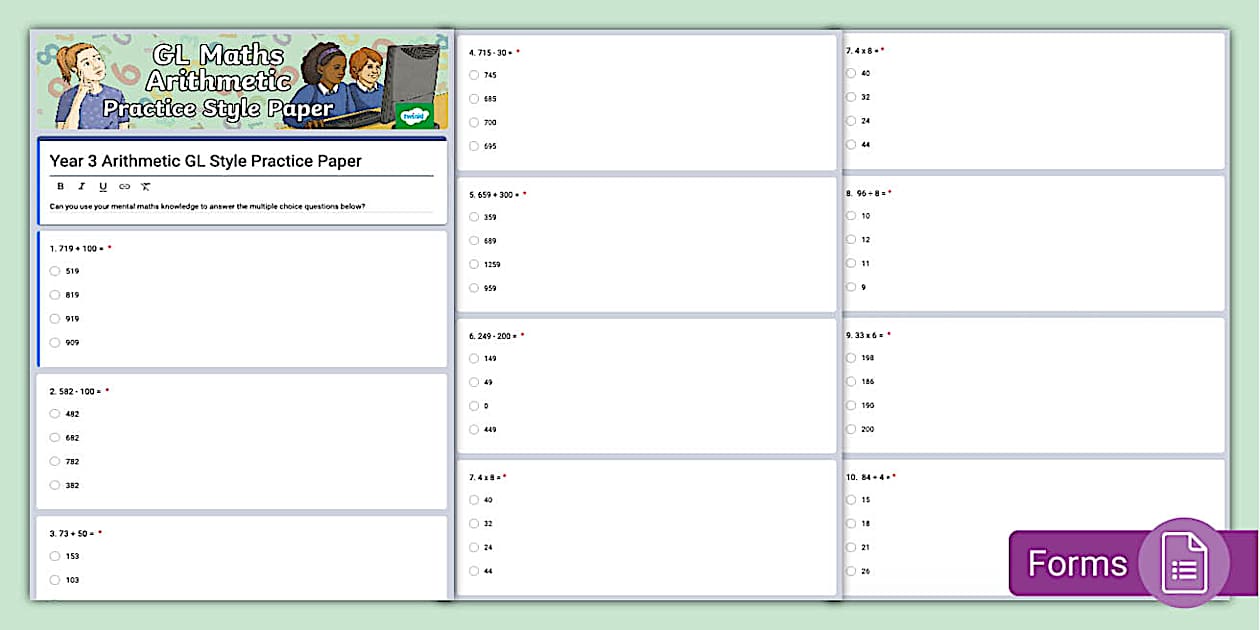The height and width of the screenshot is (630, 1260).
Task: Select answer 819 for question 1
Action: (55, 294)
